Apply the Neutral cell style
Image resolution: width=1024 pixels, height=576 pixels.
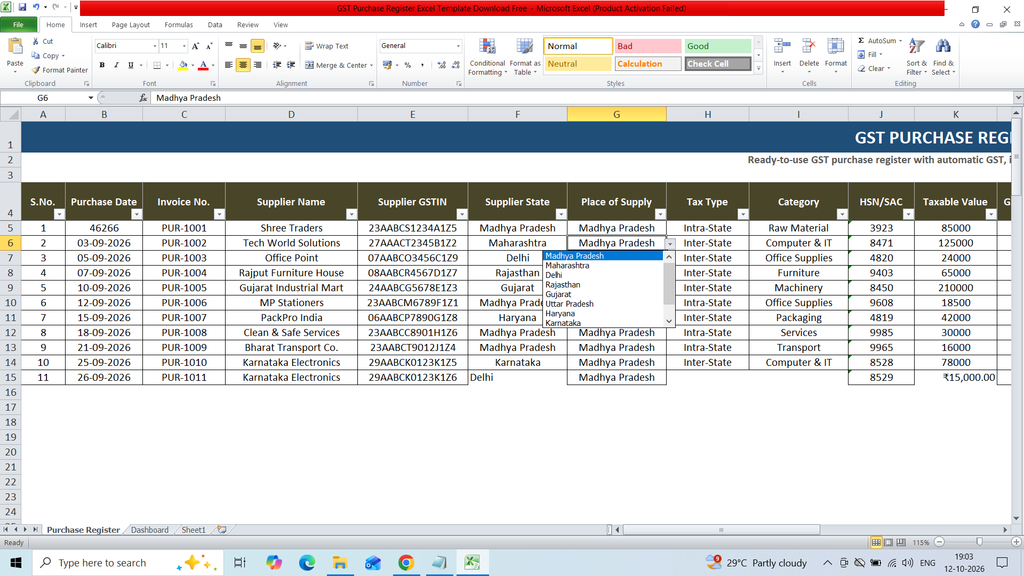pyautogui.click(x=577, y=64)
